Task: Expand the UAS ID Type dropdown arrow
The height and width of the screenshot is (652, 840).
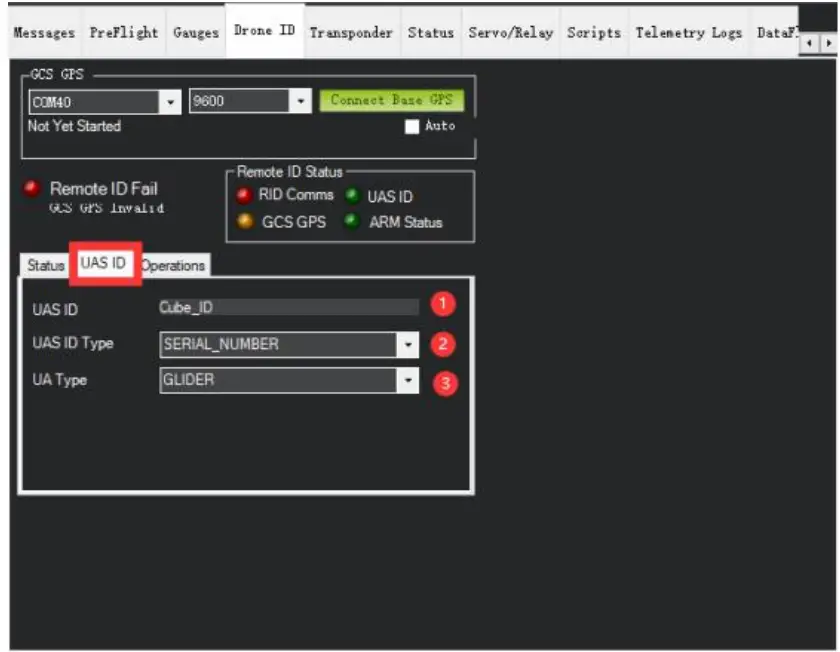Action: click(x=408, y=344)
